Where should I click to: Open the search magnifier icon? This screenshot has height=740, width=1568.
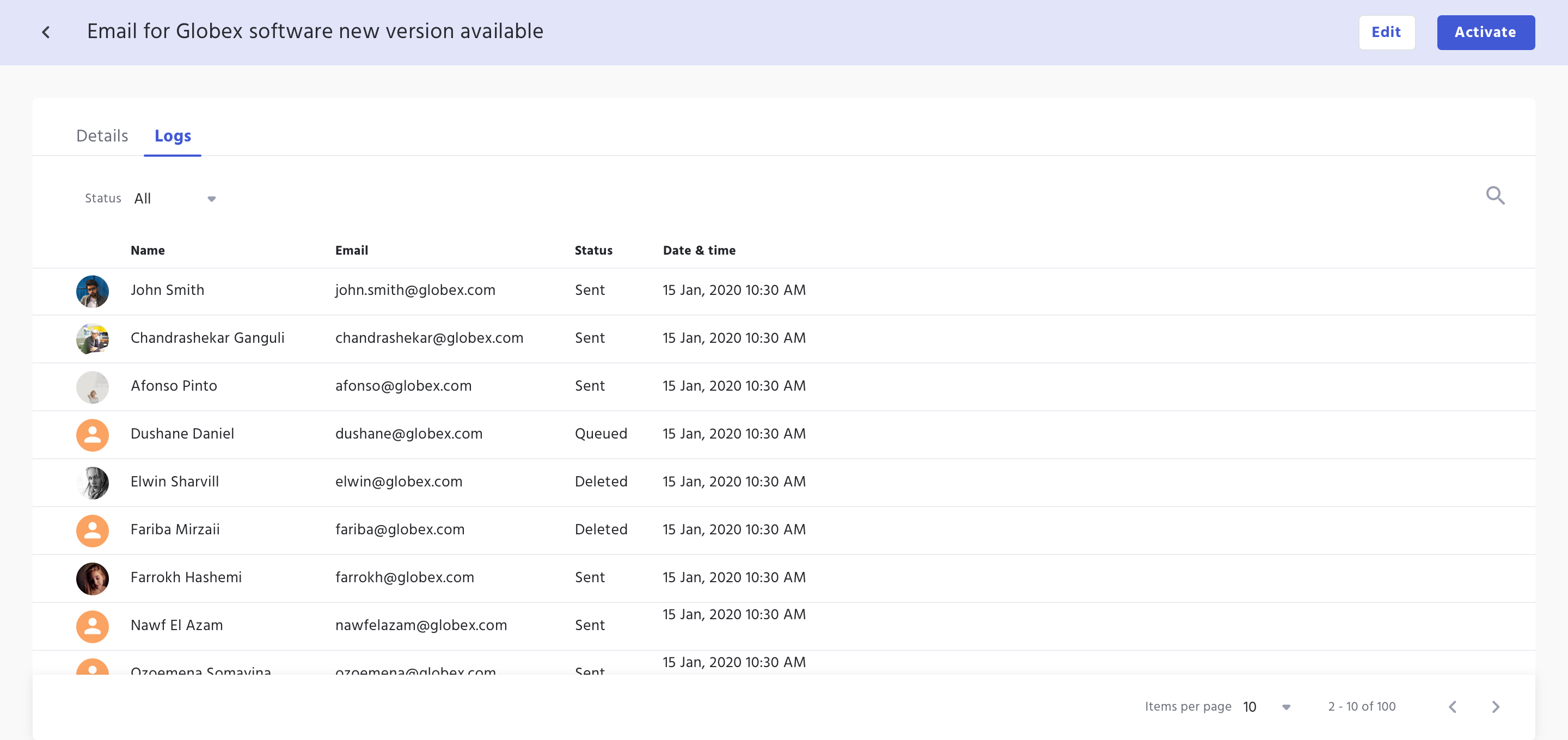[x=1494, y=196]
